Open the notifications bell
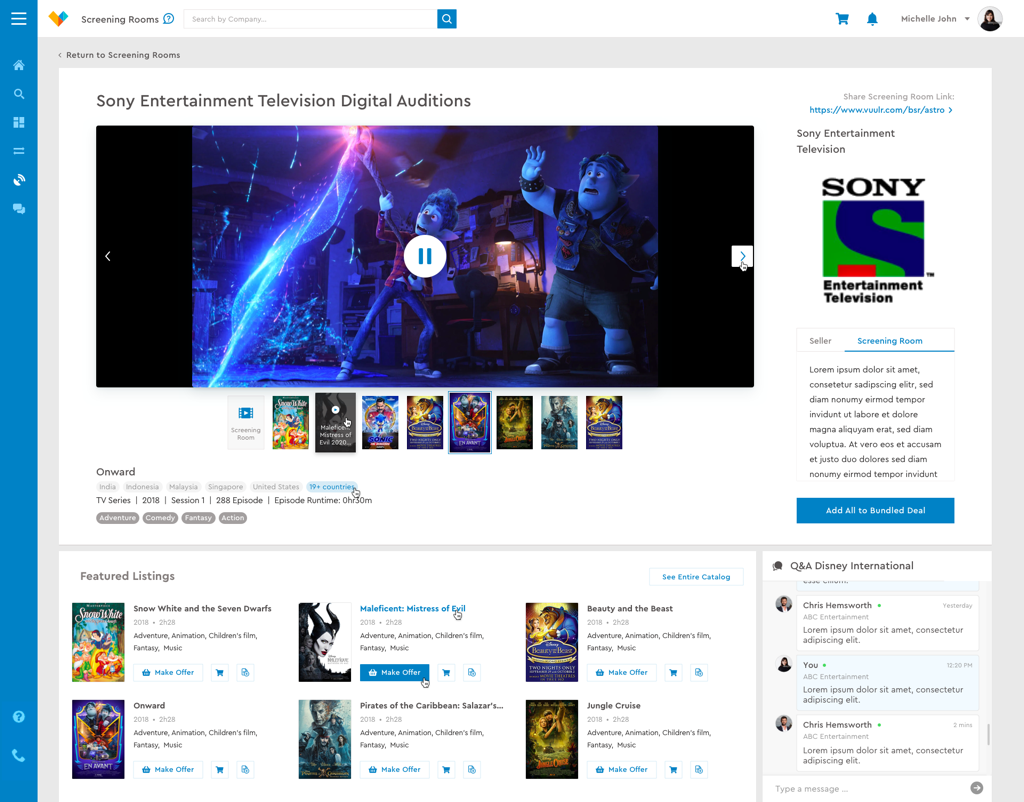 coord(872,19)
